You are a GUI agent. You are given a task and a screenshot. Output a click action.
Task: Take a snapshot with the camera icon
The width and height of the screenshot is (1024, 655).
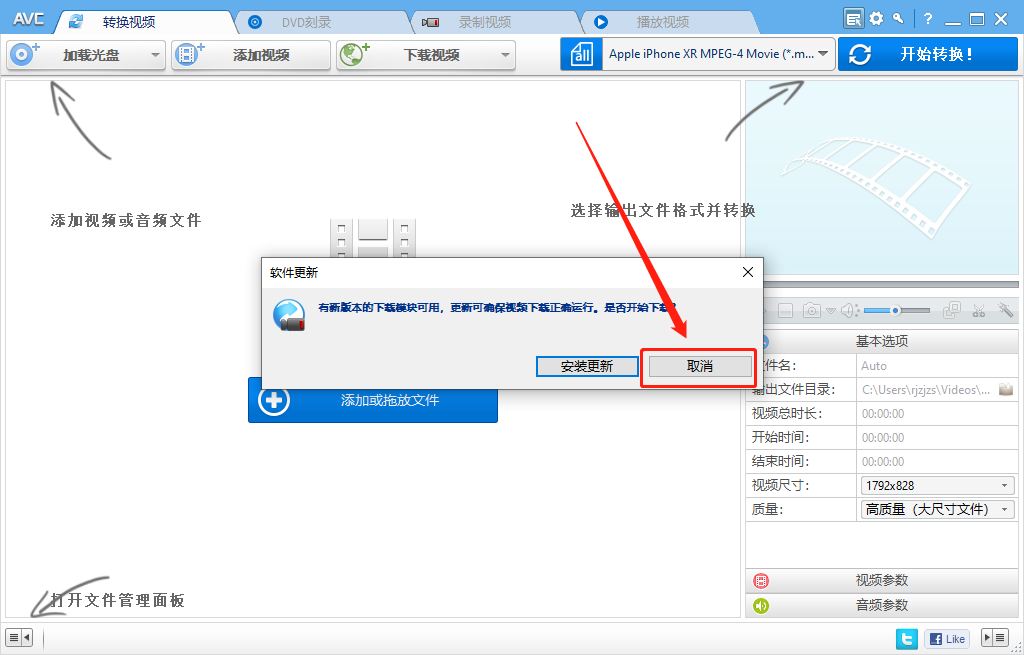click(812, 310)
